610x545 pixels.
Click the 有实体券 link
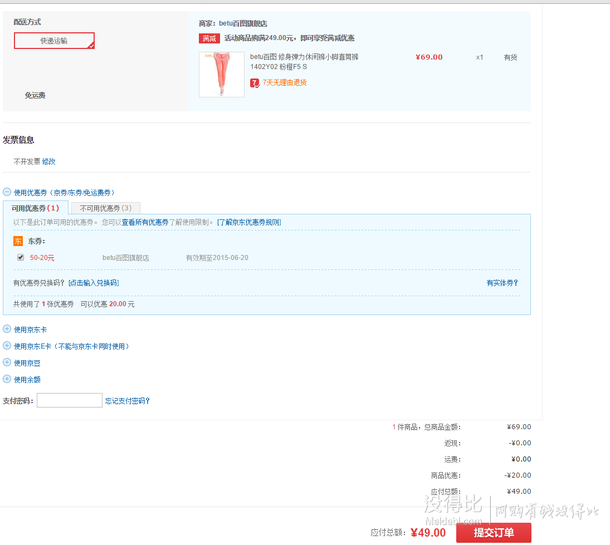pos(502,283)
